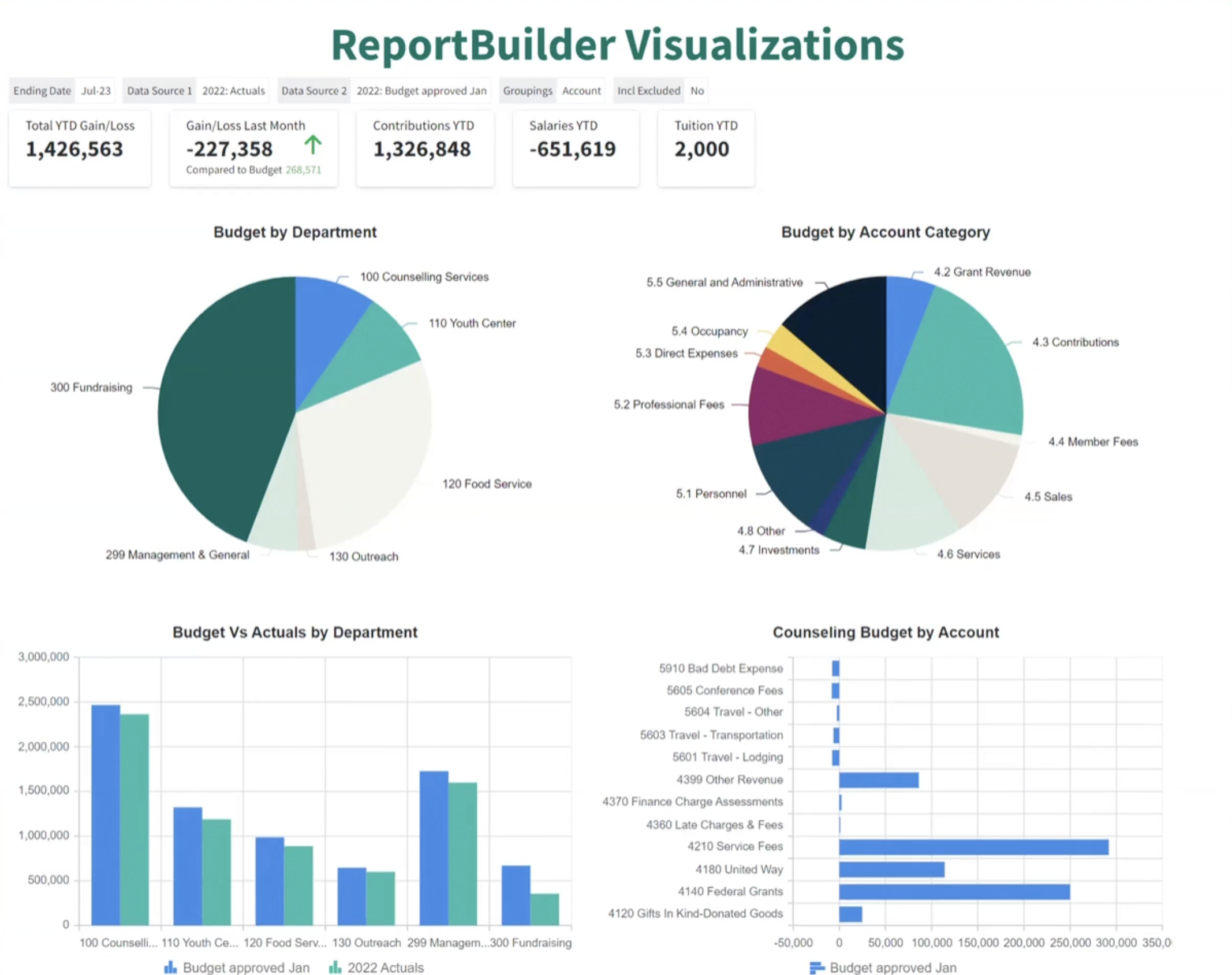Click 299 Management budget blue bar

(x=434, y=848)
